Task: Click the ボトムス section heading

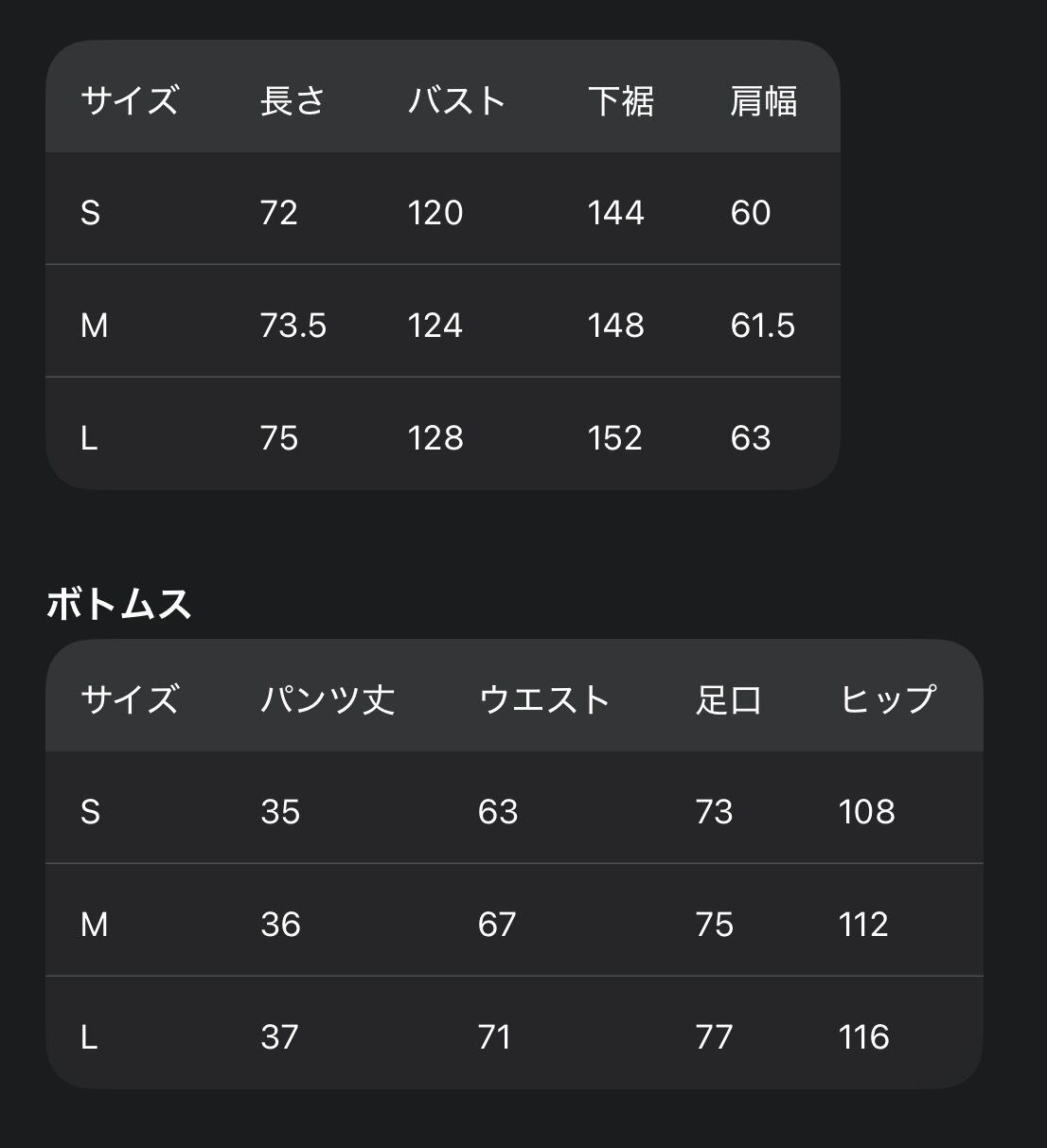Action: click(x=119, y=604)
